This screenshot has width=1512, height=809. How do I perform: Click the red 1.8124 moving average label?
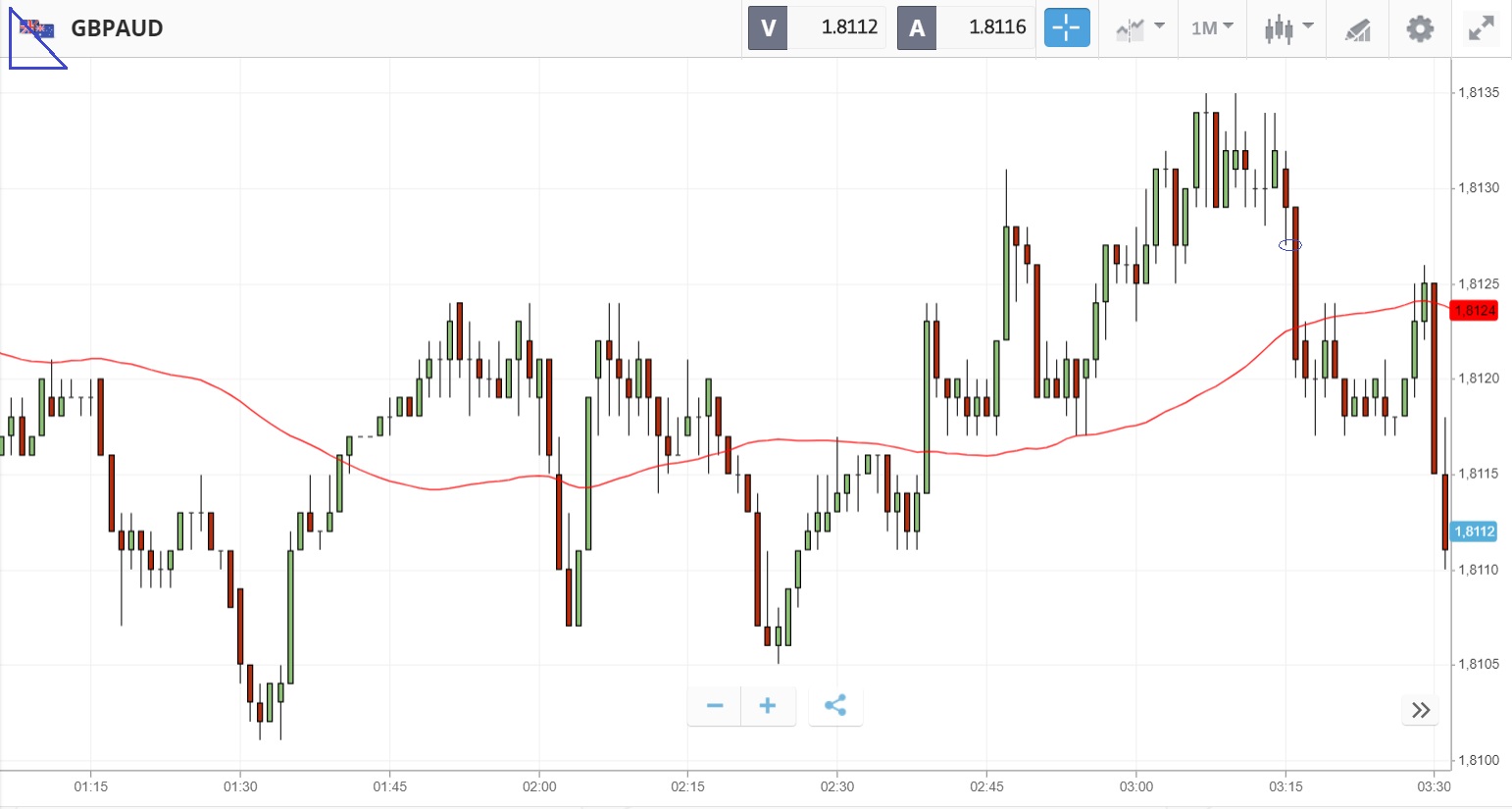point(1474,311)
